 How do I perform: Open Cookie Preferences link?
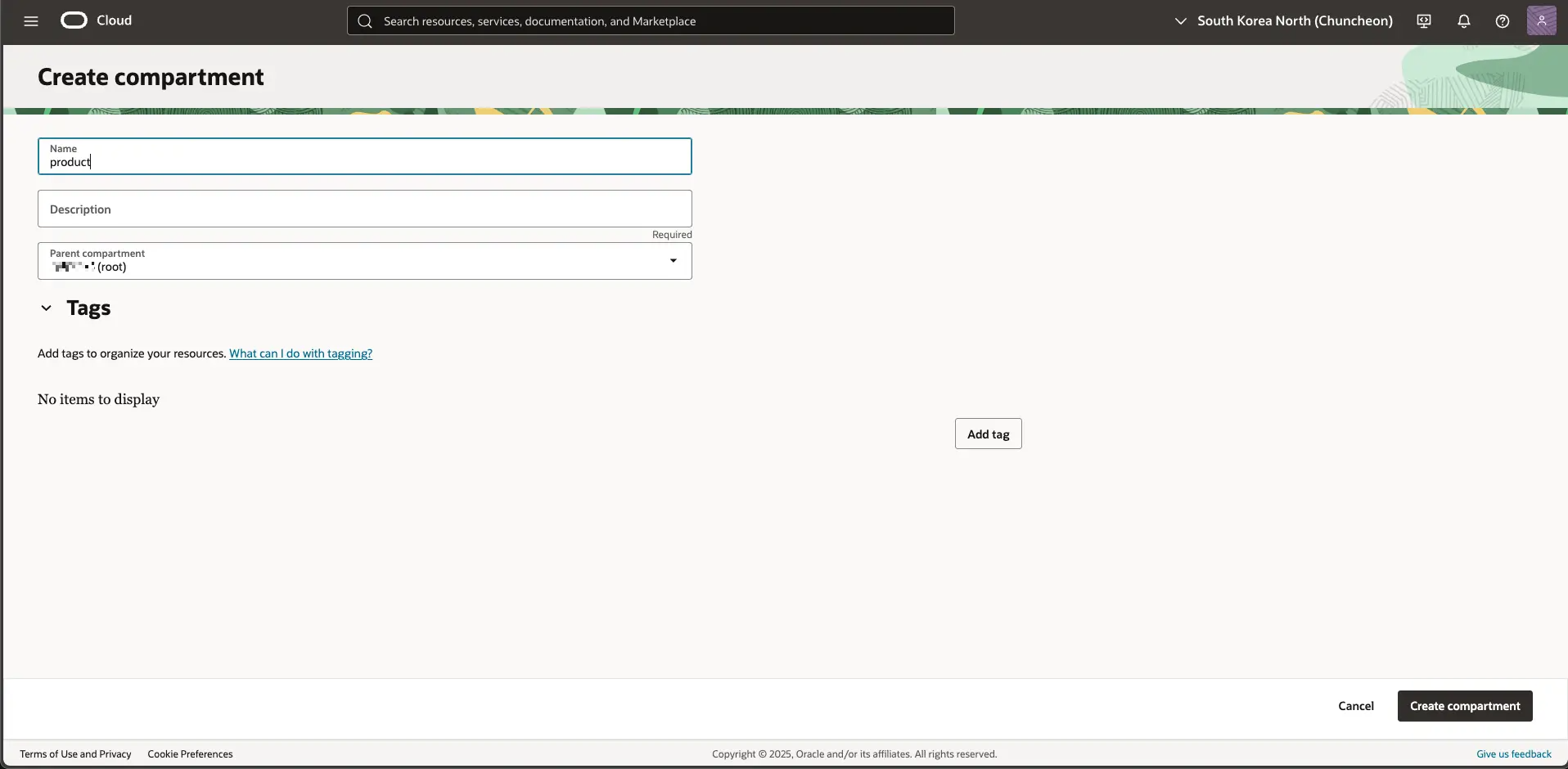[x=190, y=754]
